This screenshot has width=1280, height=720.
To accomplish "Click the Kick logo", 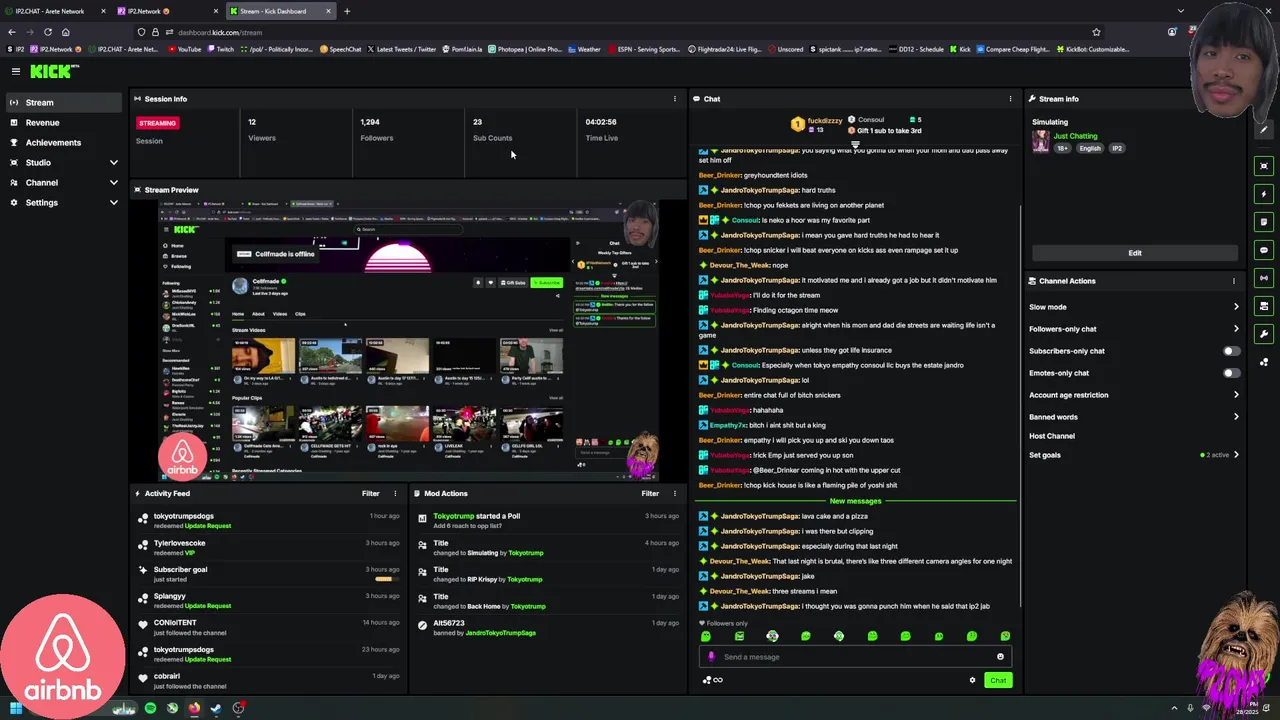I will click(54, 71).
